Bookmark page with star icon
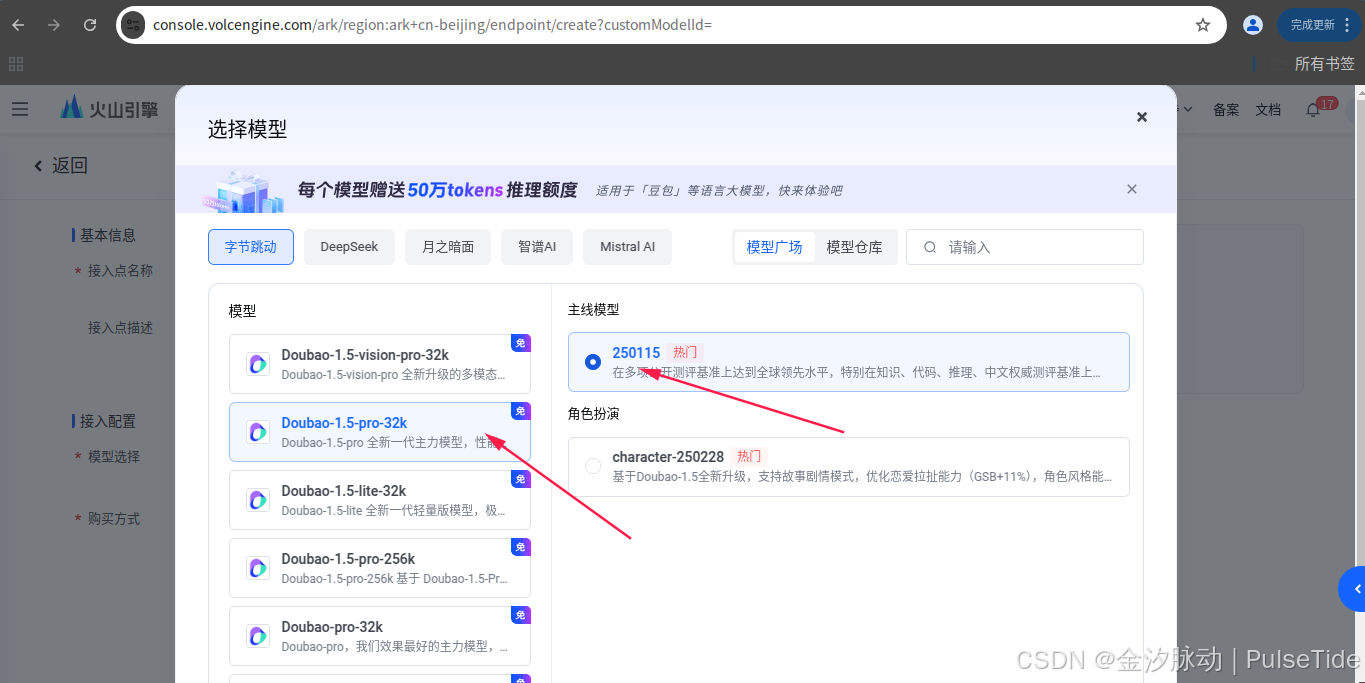The image size is (1365, 683). pyautogui.click(x=1203, y=25)
